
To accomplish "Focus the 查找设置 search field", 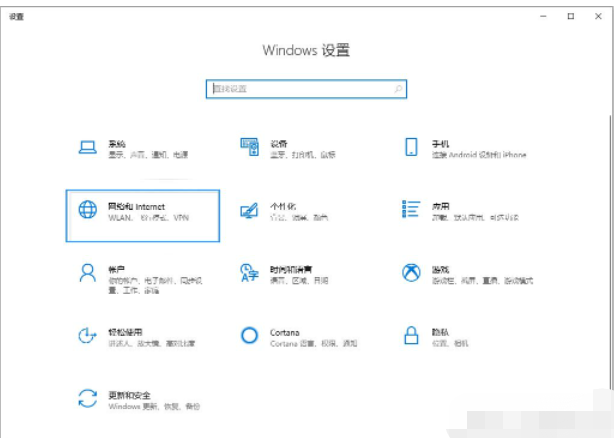I will [306, 89].
